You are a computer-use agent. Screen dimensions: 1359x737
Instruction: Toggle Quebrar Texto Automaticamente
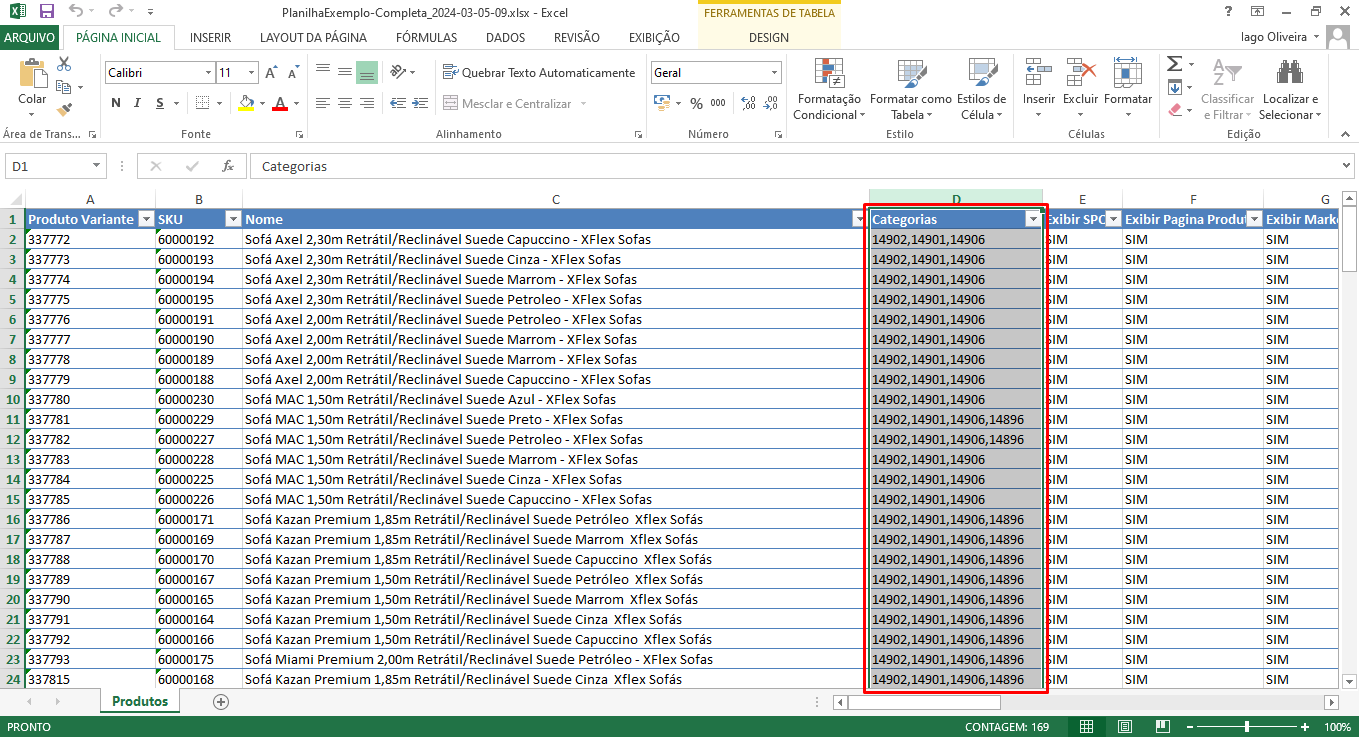click(538, 73)
